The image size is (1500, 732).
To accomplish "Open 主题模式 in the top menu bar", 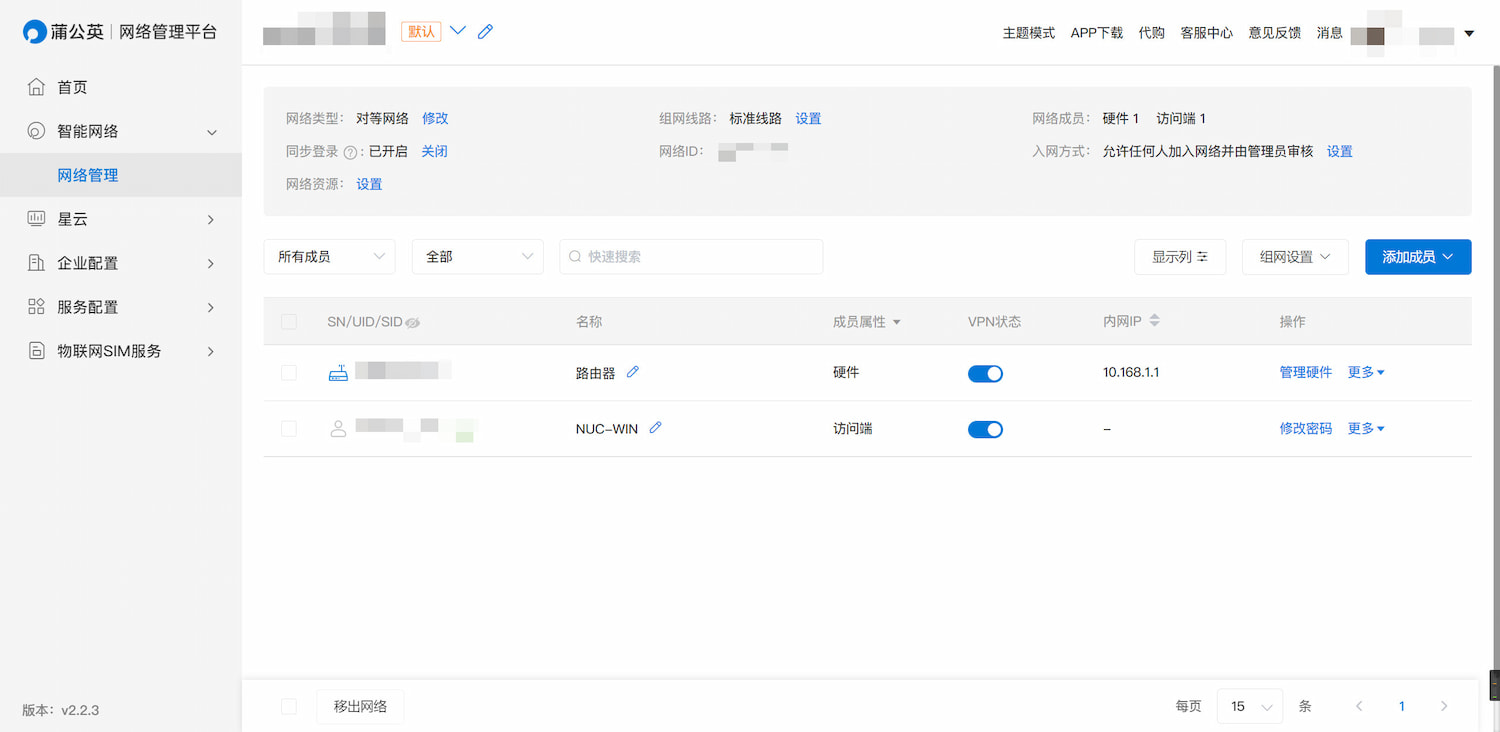I will (x=1029, y=31).
